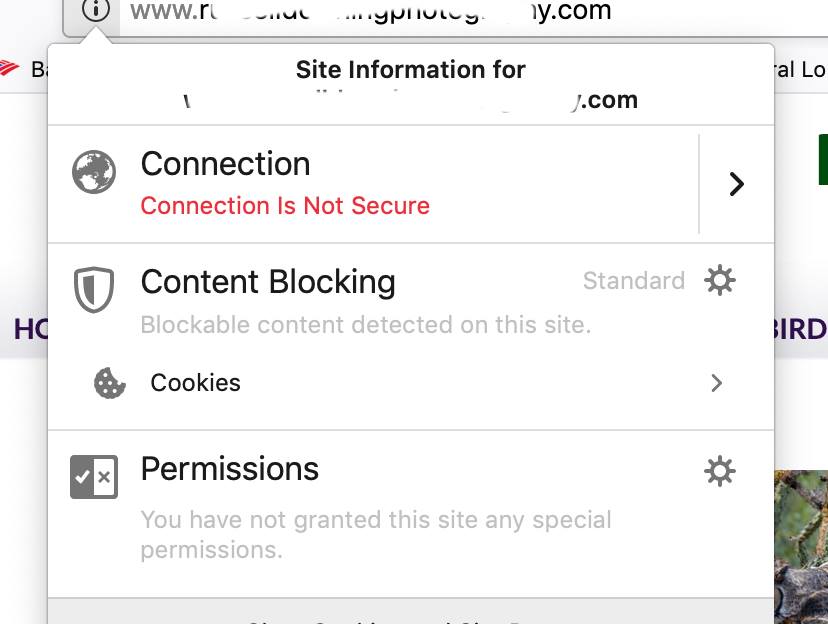Open Content Blocking settings gear

click(720, 281)
